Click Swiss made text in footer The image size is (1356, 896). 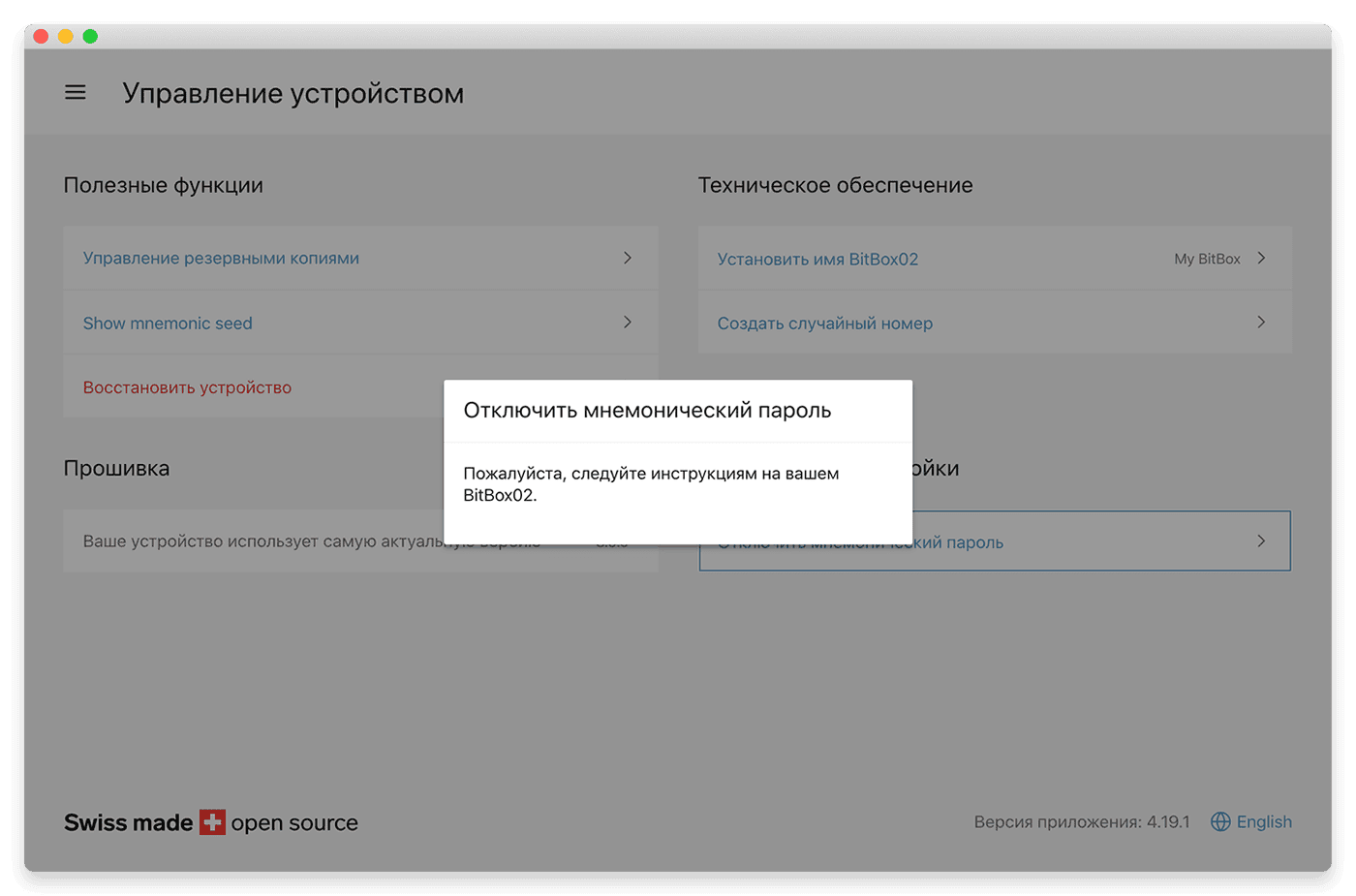128,822
